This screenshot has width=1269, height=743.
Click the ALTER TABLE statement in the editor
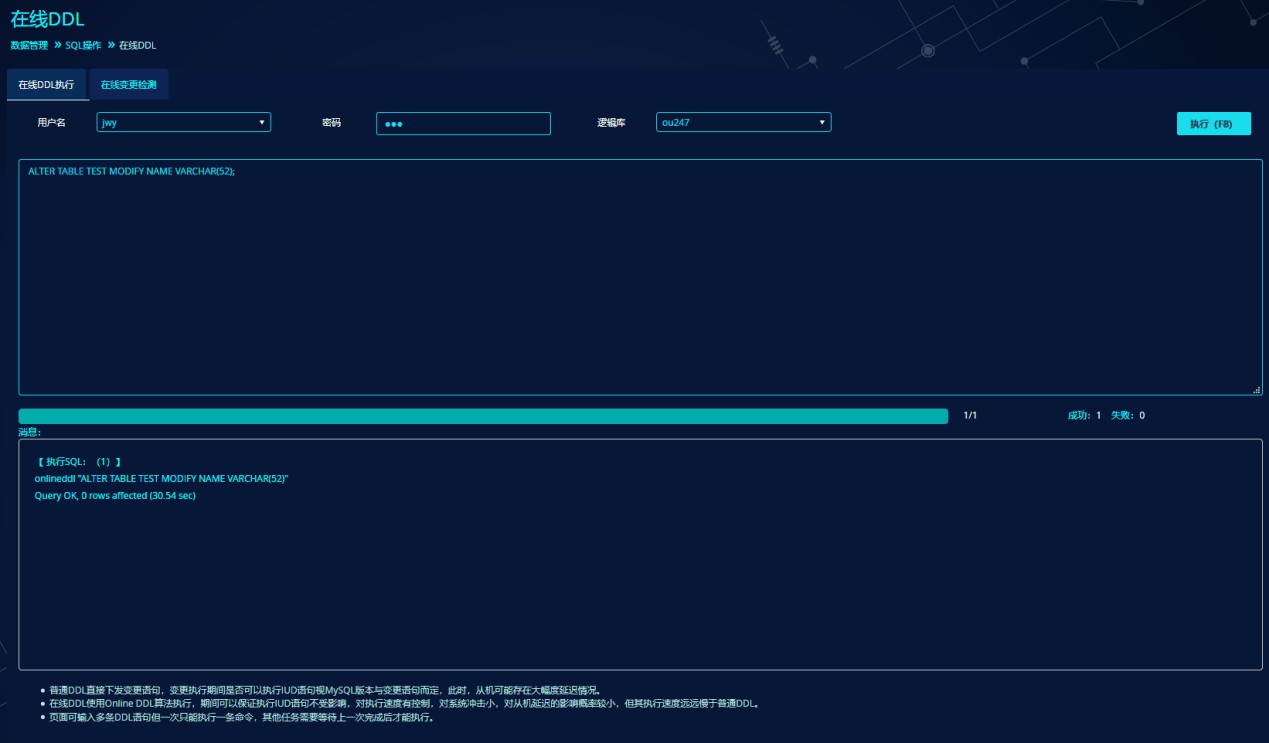point(131,171)
